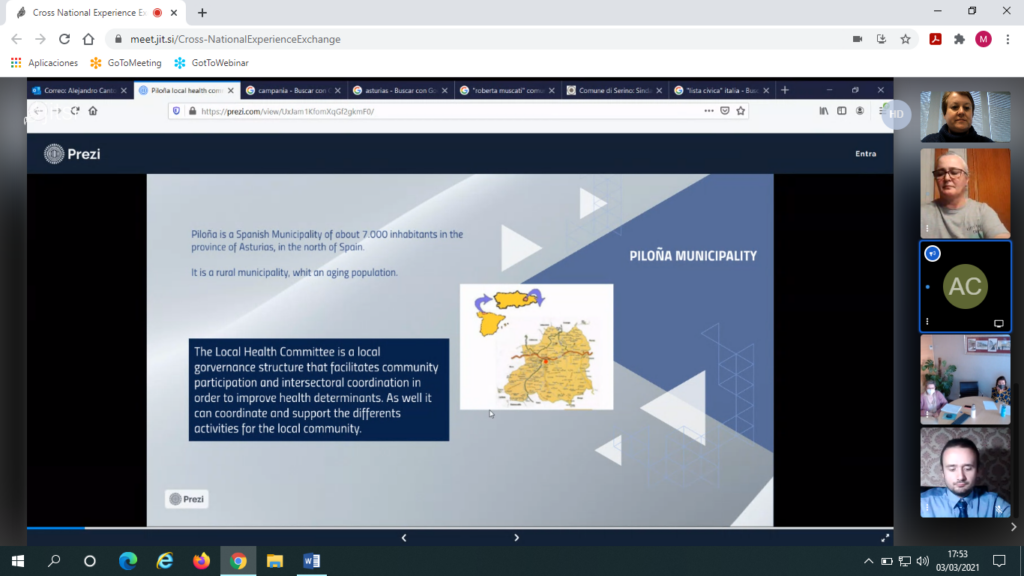This screenshot has height=576, width=1024.
Task: Click the camera indicator in the address bar
Action: [x=857, y=39]
